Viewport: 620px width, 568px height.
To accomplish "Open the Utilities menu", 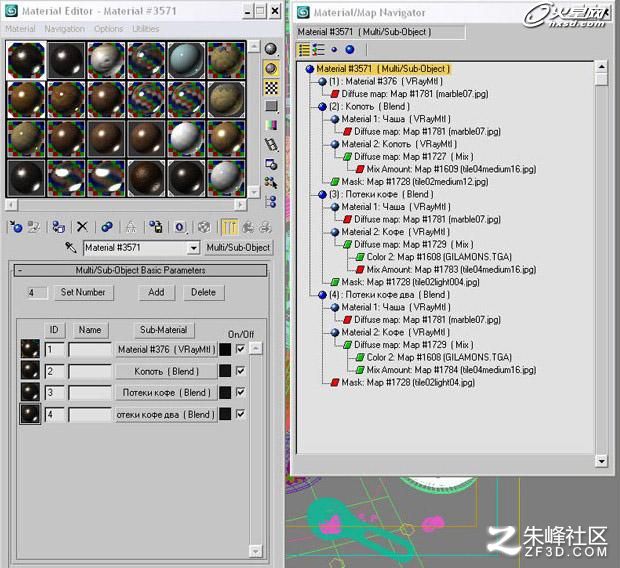I will point(146,29).
